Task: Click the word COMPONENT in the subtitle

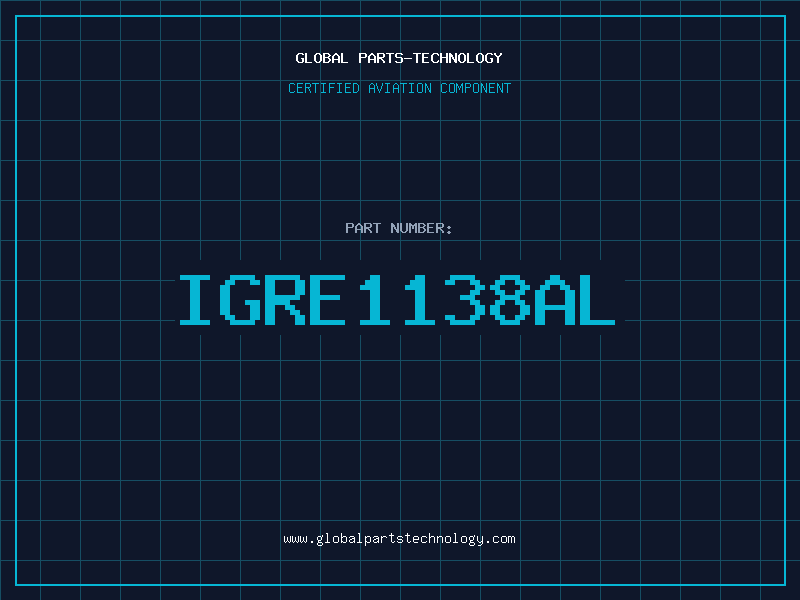Action: click(x=476, y=88)
